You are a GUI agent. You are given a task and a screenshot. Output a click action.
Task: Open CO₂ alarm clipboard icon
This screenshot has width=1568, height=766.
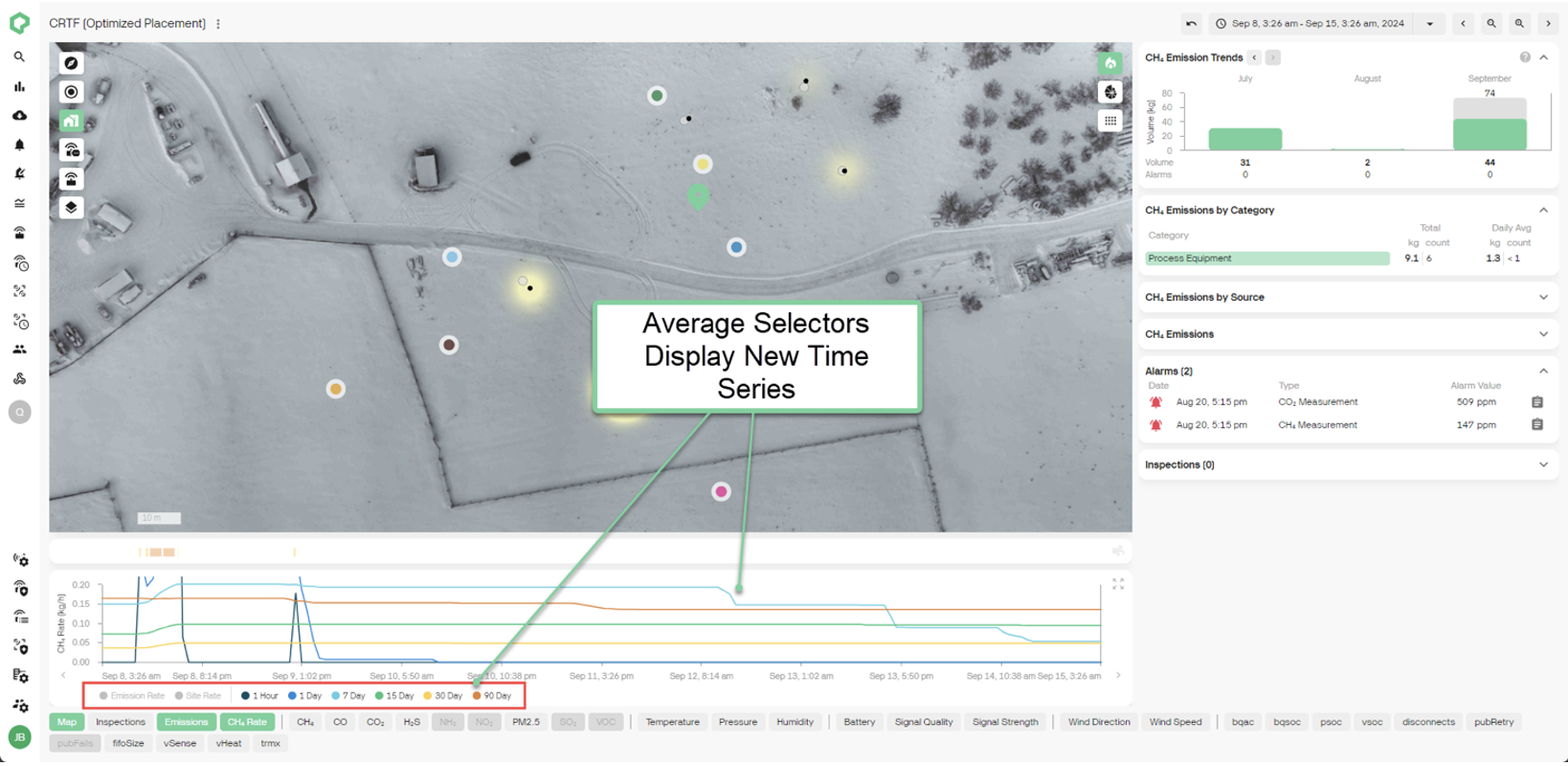[1537, 402]
